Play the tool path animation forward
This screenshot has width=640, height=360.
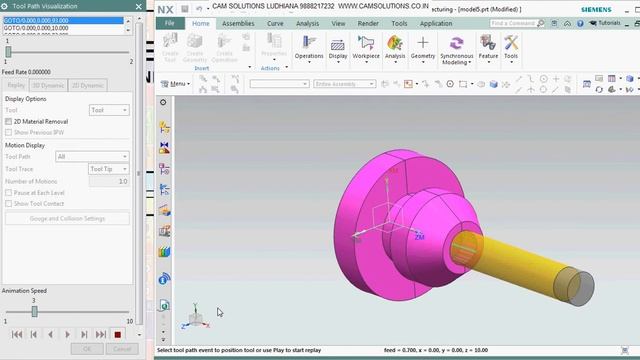click(x=67, y=335)
